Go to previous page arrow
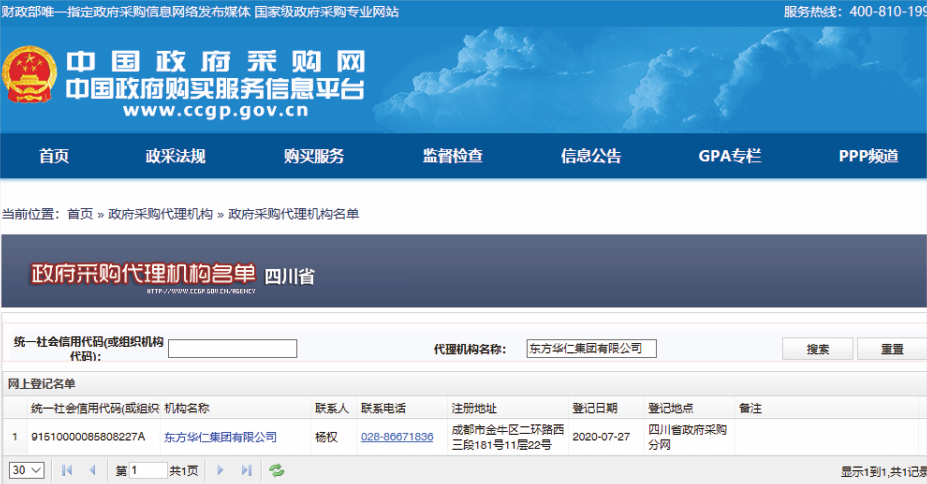This screenshot has width=927, height=484. [x=93, y=470]
